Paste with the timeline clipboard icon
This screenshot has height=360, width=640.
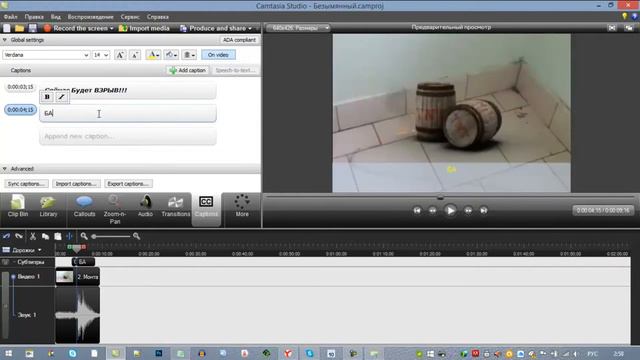58,236
